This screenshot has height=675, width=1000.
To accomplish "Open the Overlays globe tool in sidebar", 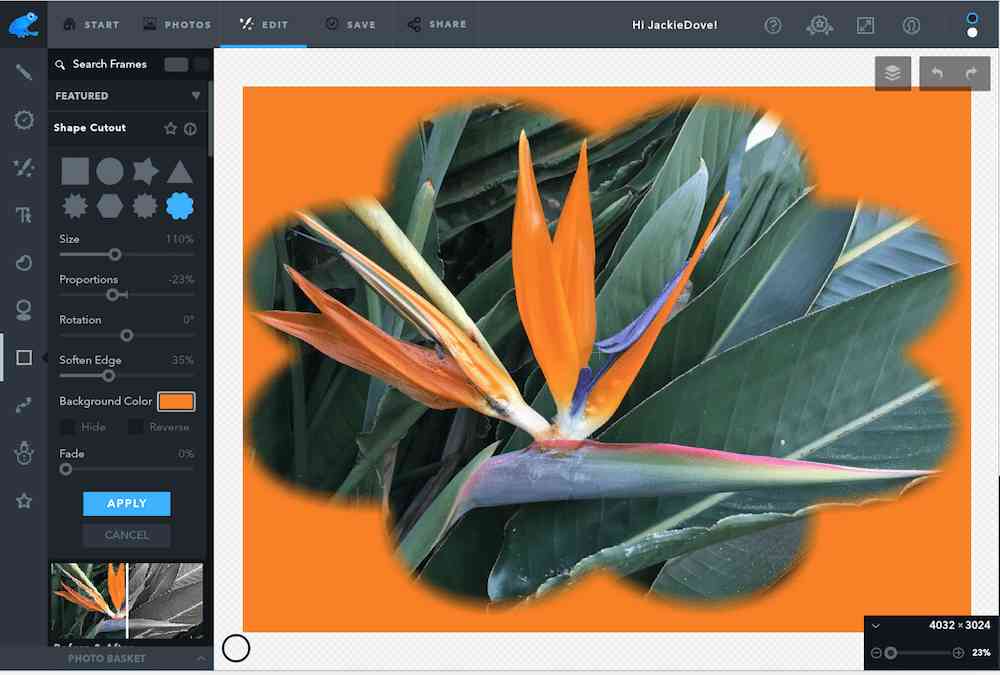I will (24, 310).
